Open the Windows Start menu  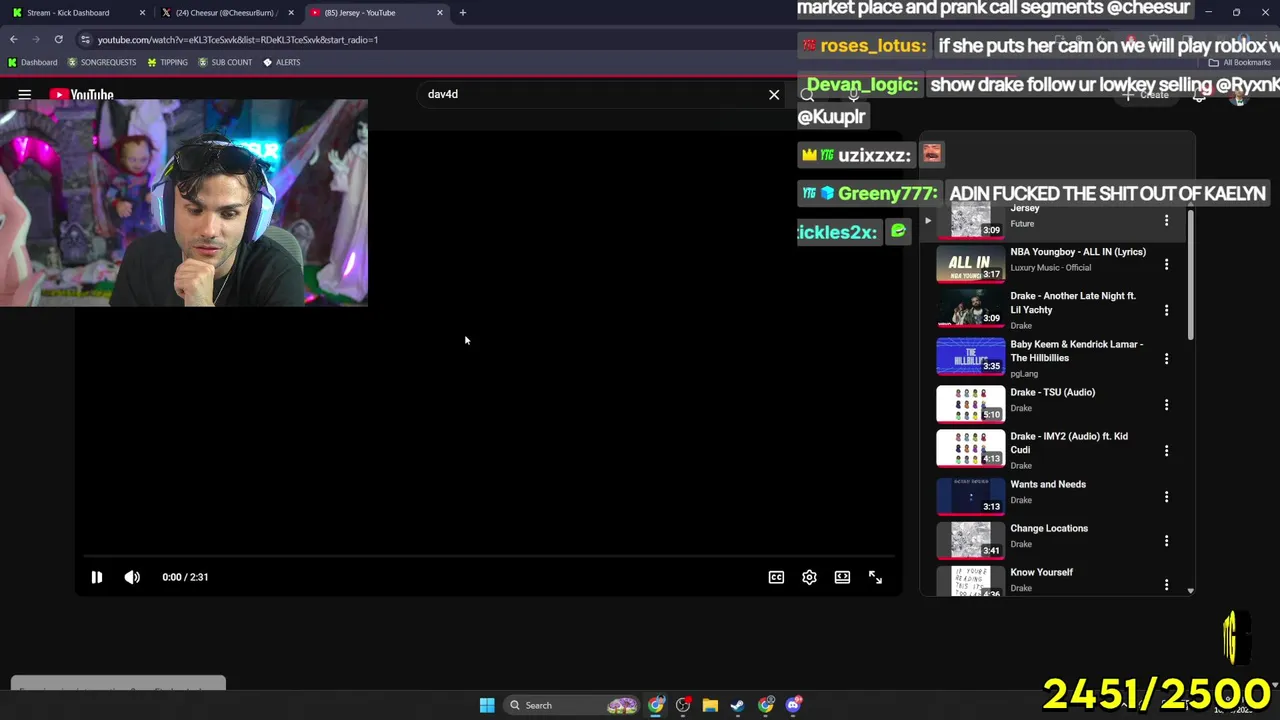point(487,705)
